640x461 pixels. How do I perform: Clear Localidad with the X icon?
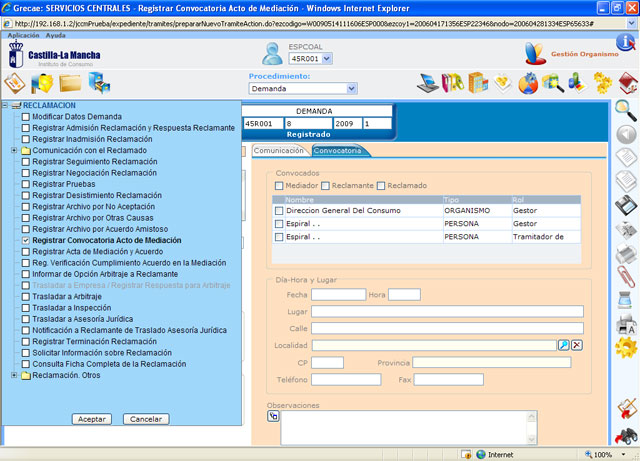577,345
